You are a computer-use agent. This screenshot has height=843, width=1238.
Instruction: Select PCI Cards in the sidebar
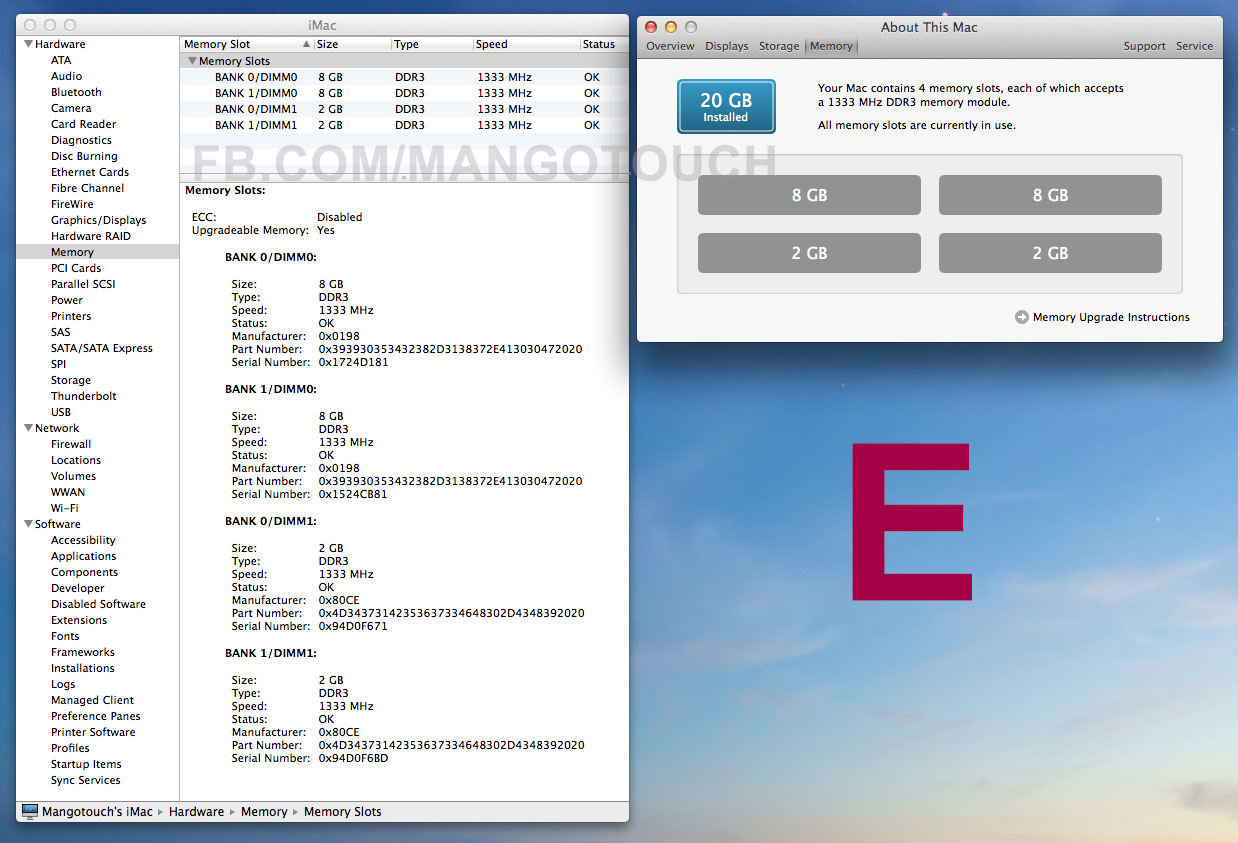(x=76, y=268)
